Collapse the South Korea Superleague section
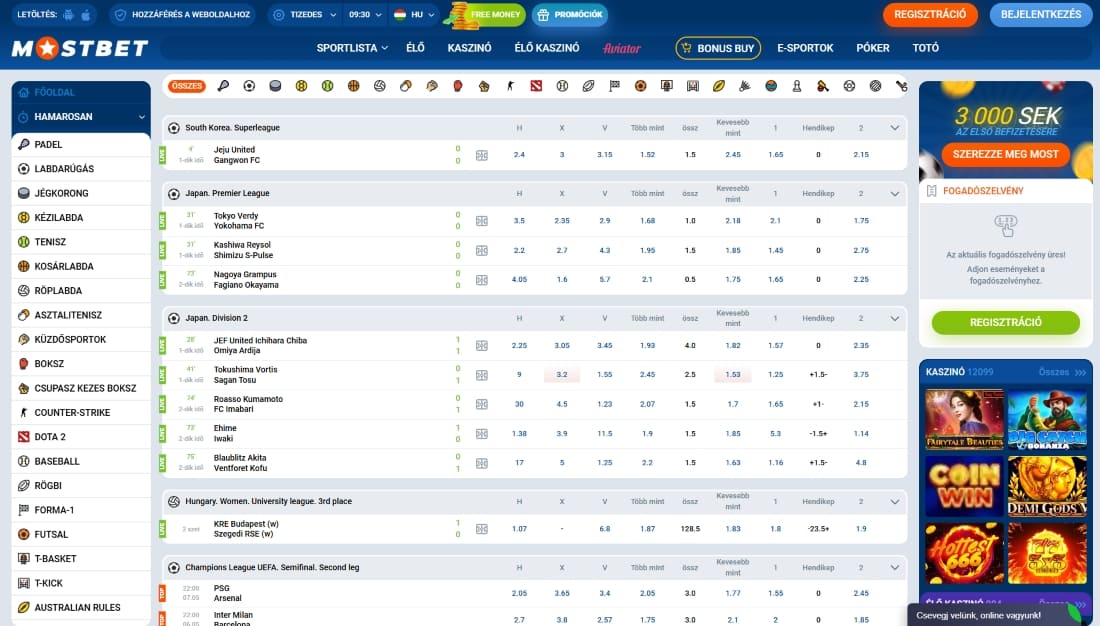 [894, 128]
